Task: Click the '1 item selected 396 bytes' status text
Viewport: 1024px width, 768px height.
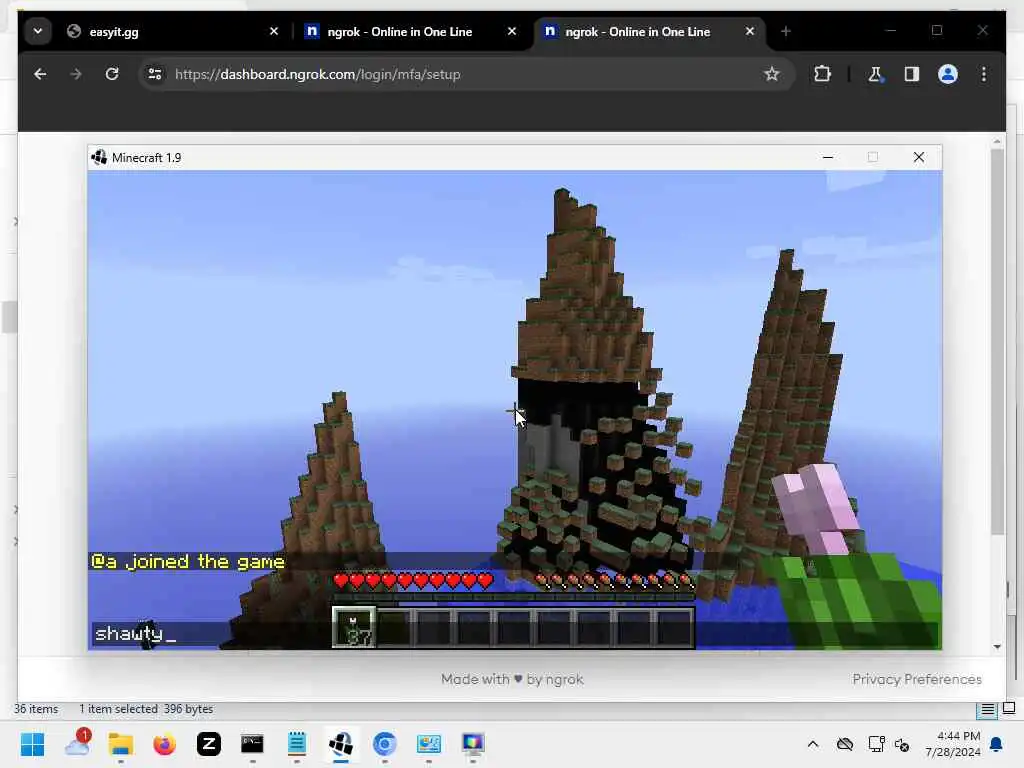Action: point(146,709)
